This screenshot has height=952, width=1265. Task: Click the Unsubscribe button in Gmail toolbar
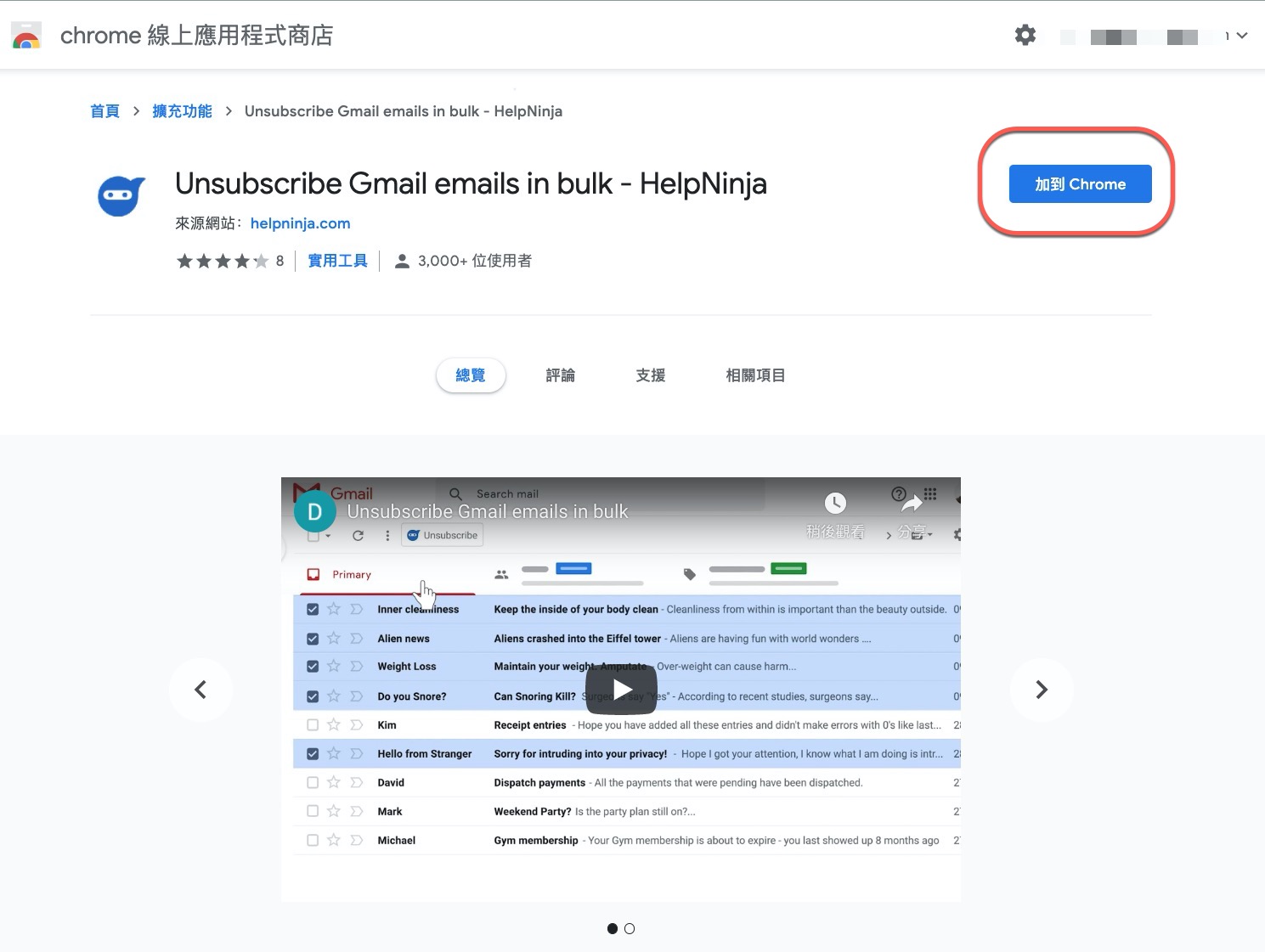click(443, 535)
